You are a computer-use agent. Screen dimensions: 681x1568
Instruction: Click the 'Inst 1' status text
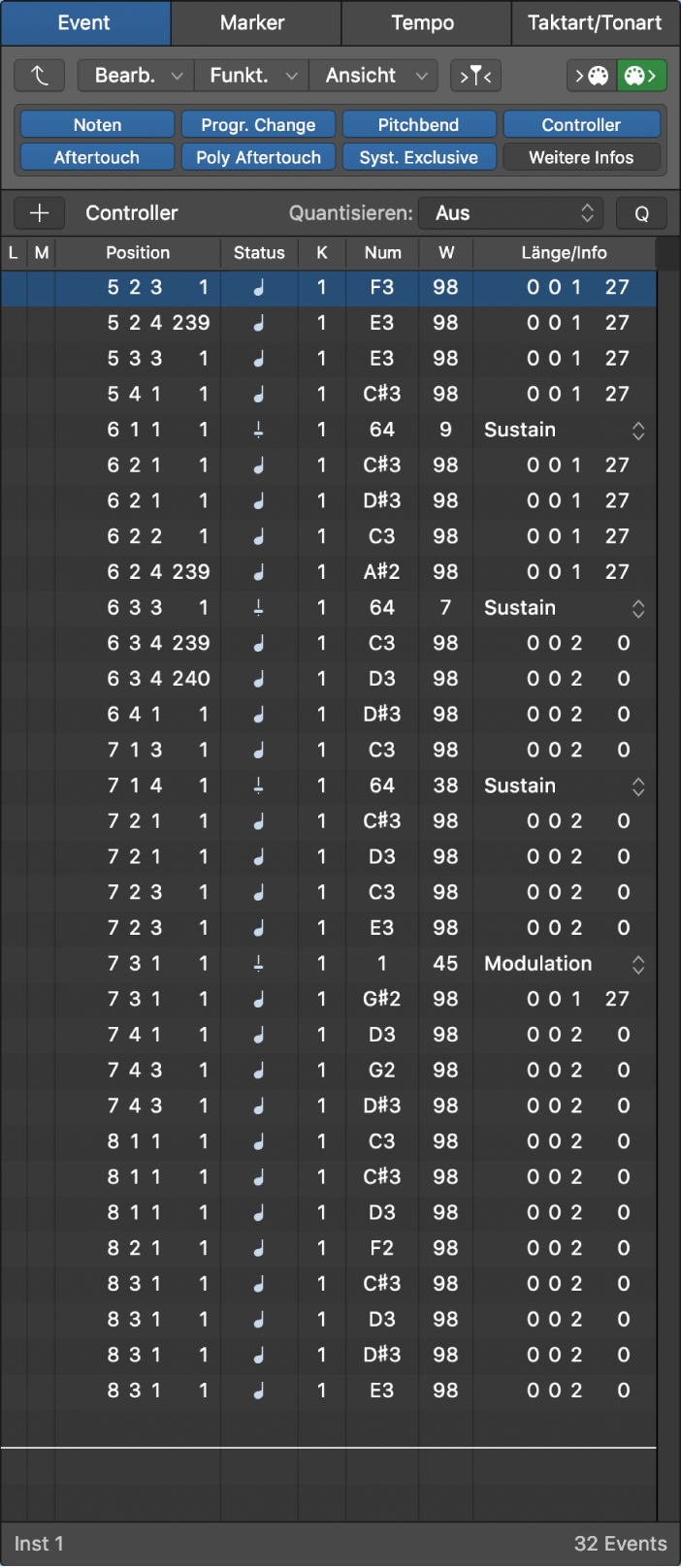coord(39,1544)
